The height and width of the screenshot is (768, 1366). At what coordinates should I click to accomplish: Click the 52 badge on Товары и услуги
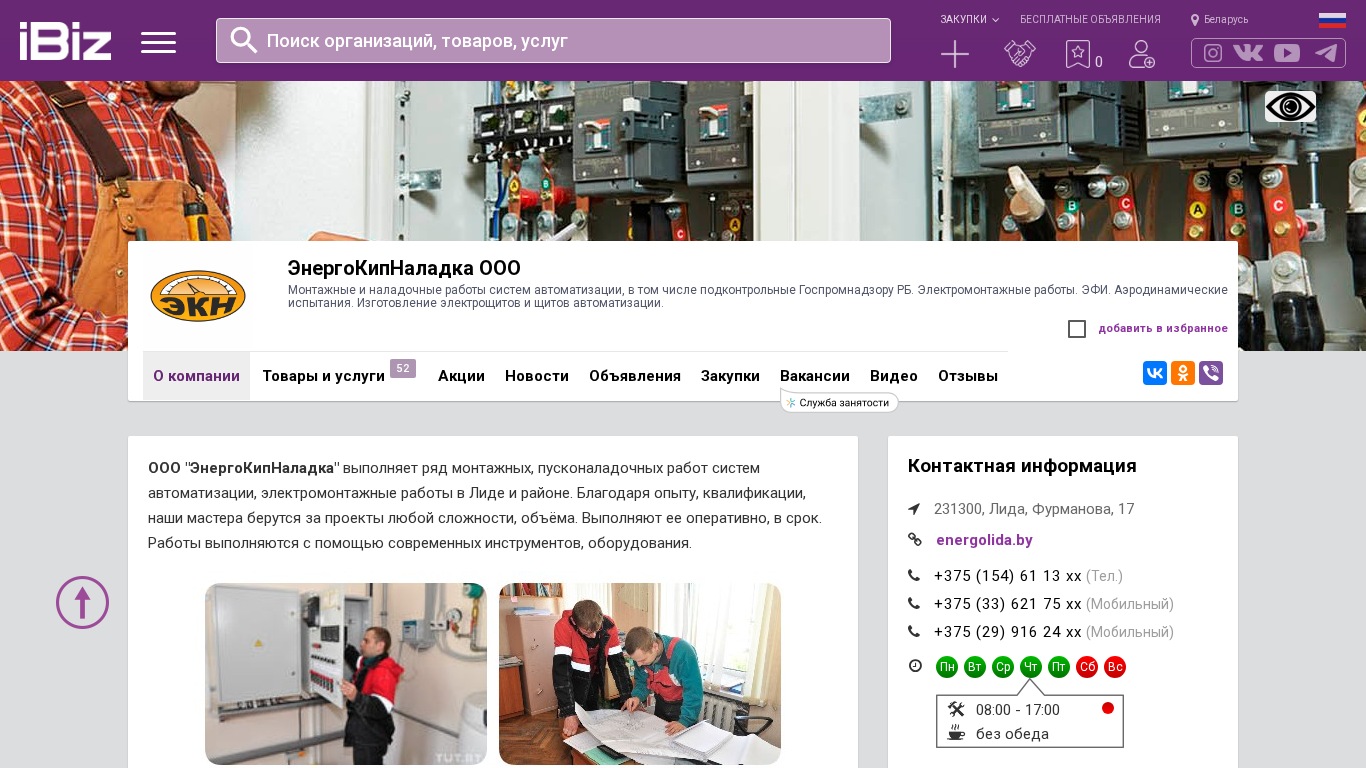coord(403,368)
